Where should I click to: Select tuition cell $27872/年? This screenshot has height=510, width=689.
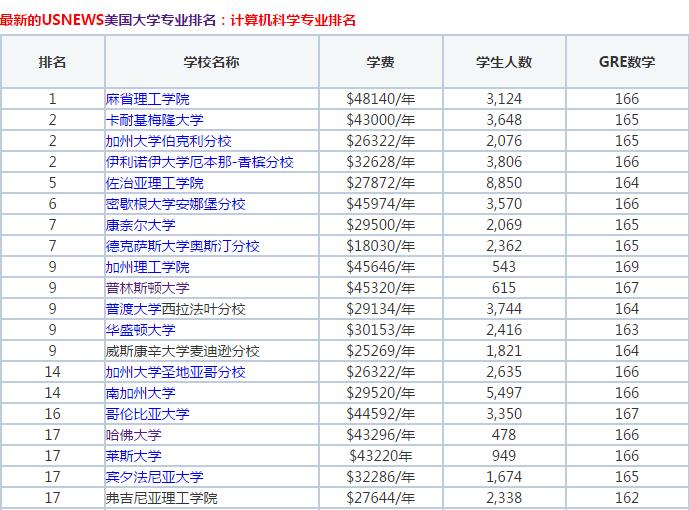pos(381,183)
